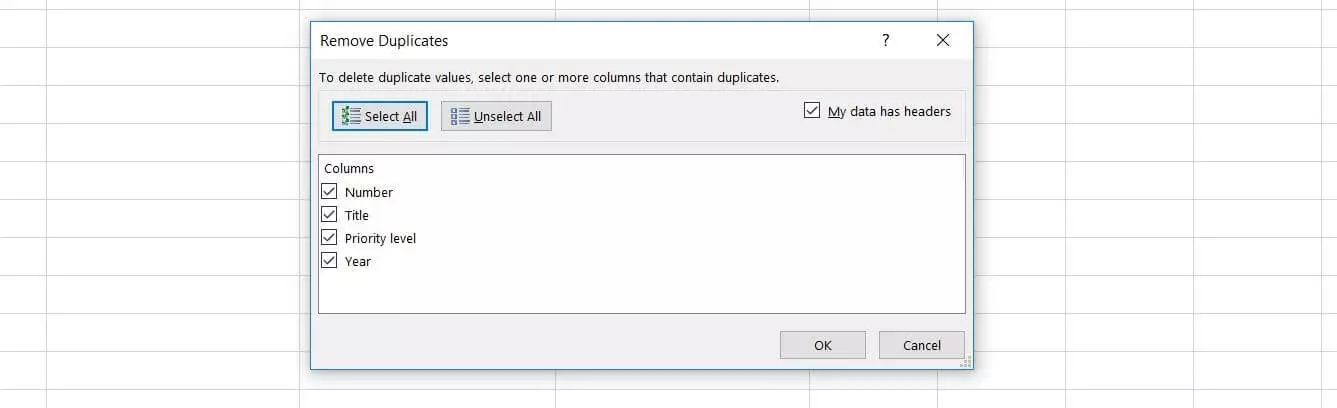Toggle the My data has headers checkbox
This screenshot has width=1337, height=408.
(x=812, y=111)
